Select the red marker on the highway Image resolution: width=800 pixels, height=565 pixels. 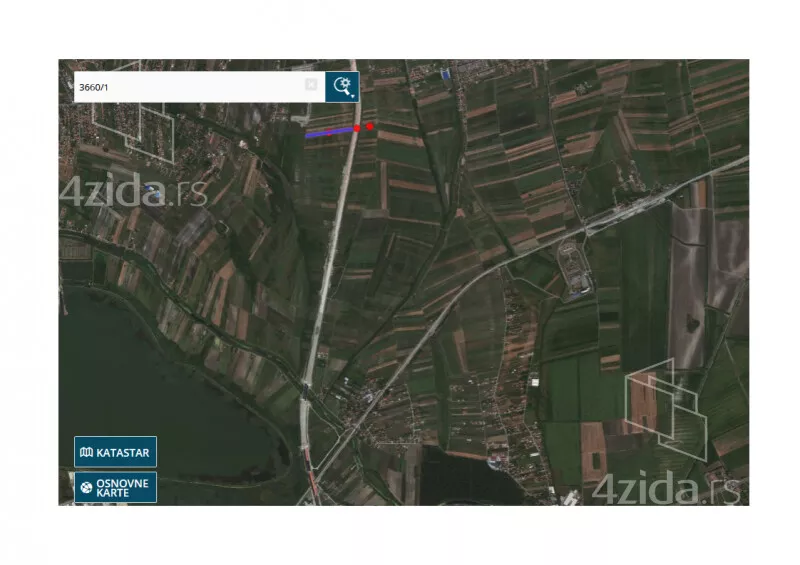click(357, 128)
